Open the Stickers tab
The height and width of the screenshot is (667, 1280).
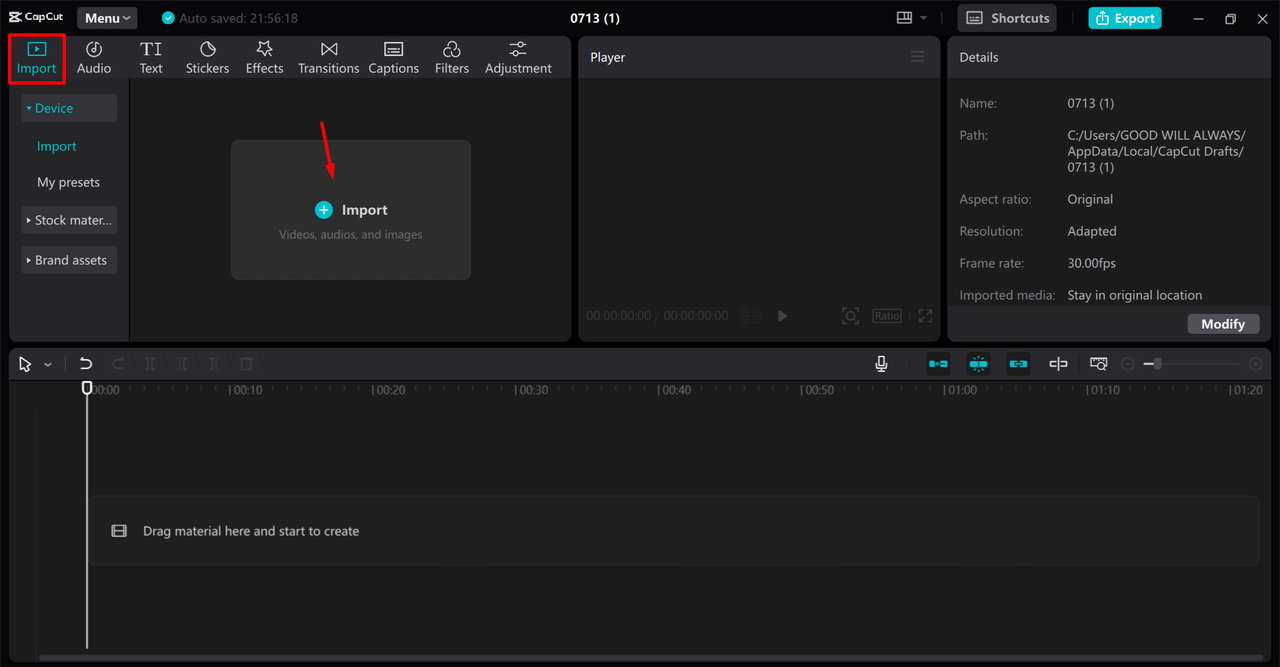coord(207,58)
